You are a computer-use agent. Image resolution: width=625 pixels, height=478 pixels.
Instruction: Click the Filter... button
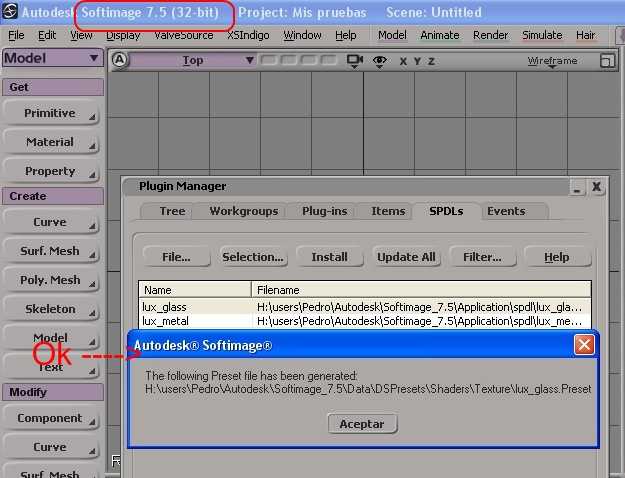[x=482, y=257]
